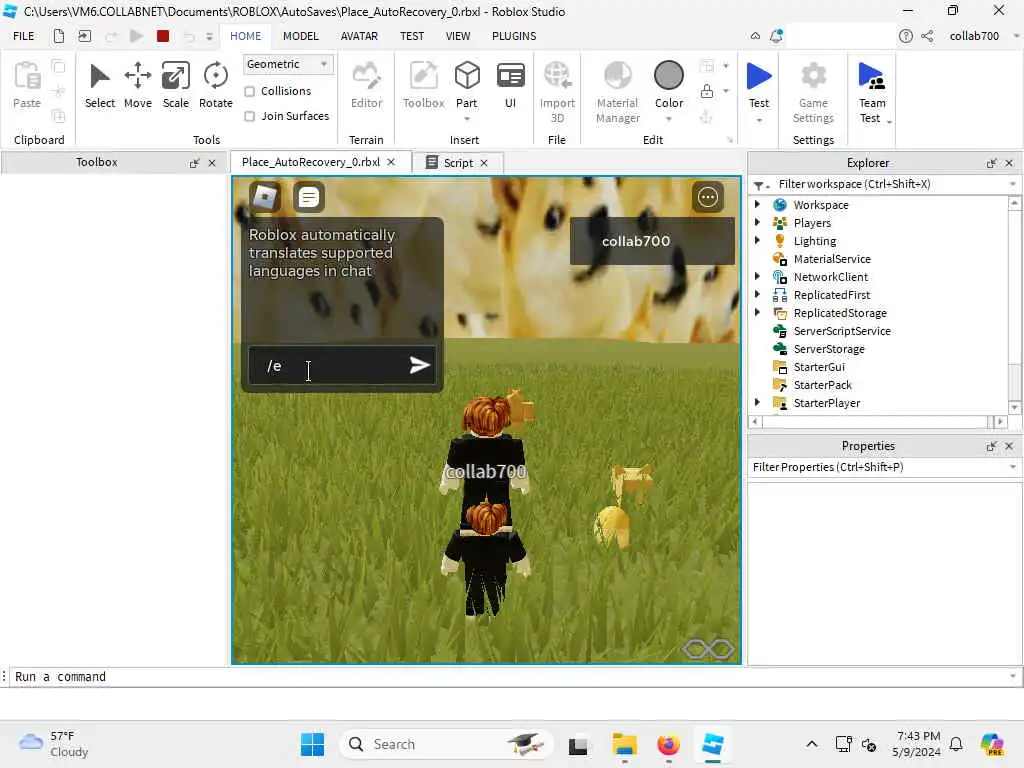Activate the Rotate tool
Screen dimensions: 1024x768
click(x=216, y=85)
